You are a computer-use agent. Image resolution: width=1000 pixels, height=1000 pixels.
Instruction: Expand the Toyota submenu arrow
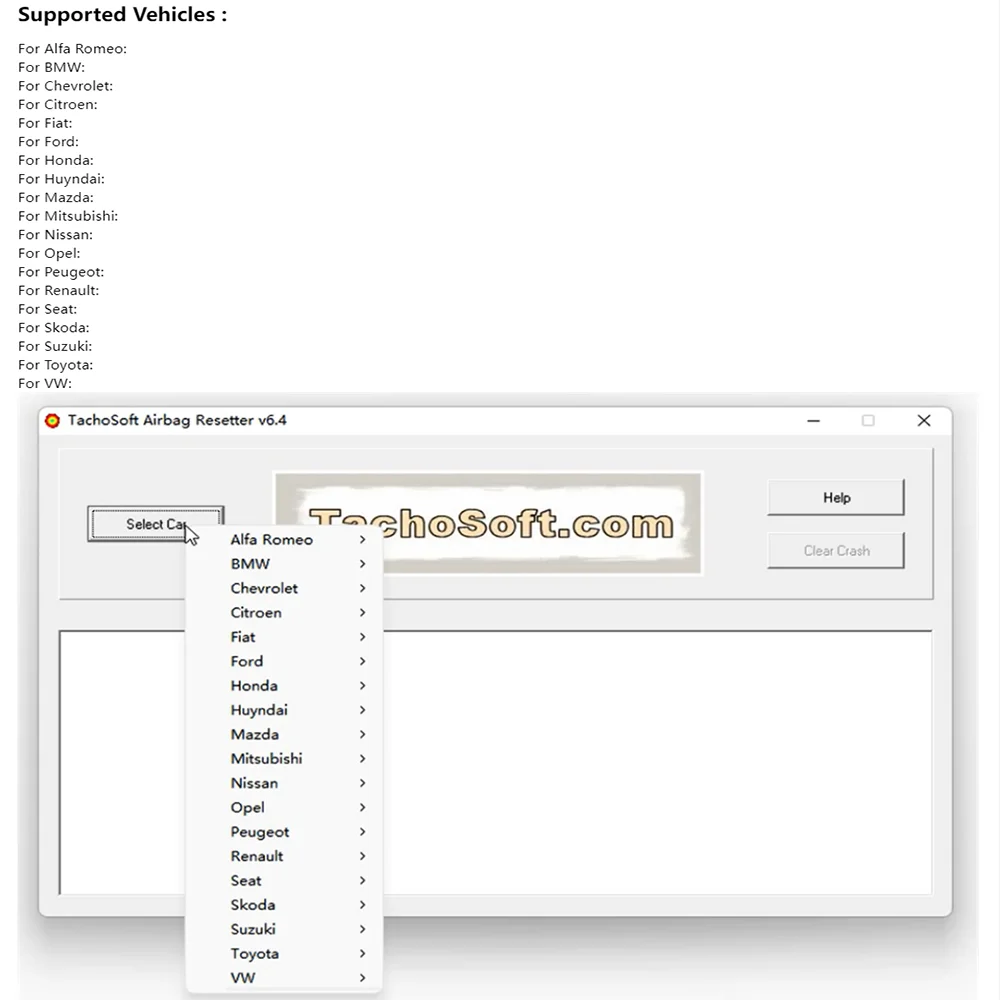pyautogui.click(x=362, y=953)
